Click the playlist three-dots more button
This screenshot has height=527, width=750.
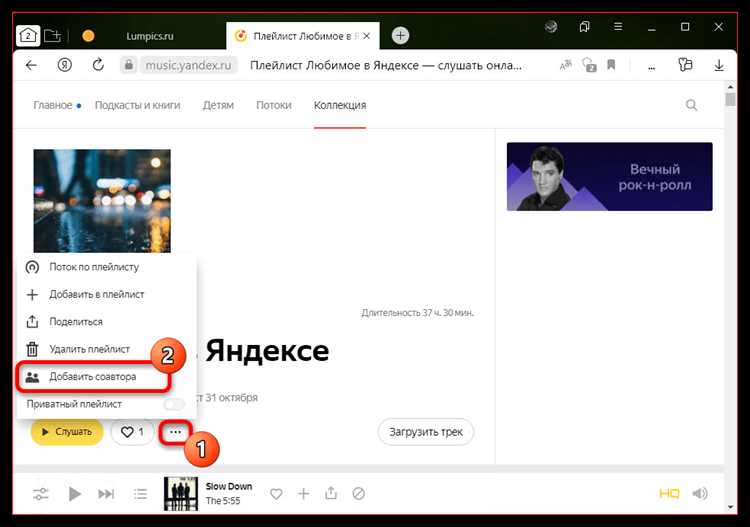(176, 432)
